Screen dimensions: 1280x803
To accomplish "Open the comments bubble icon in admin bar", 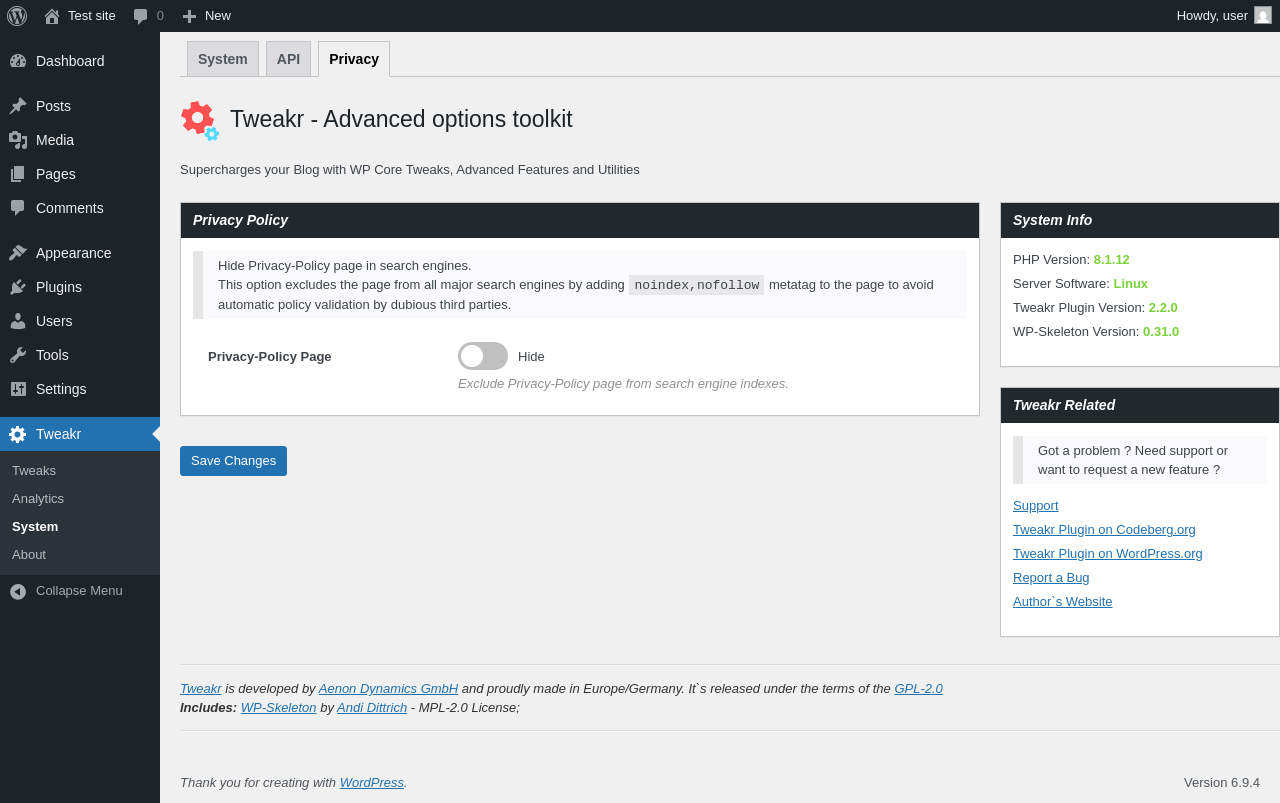I will (x=141, y=16).
